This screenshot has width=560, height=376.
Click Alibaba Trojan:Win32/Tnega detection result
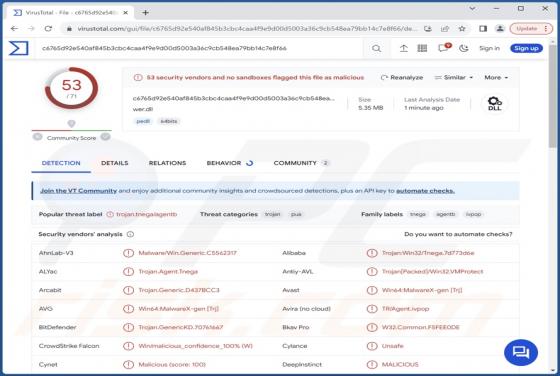coord(428,253)
